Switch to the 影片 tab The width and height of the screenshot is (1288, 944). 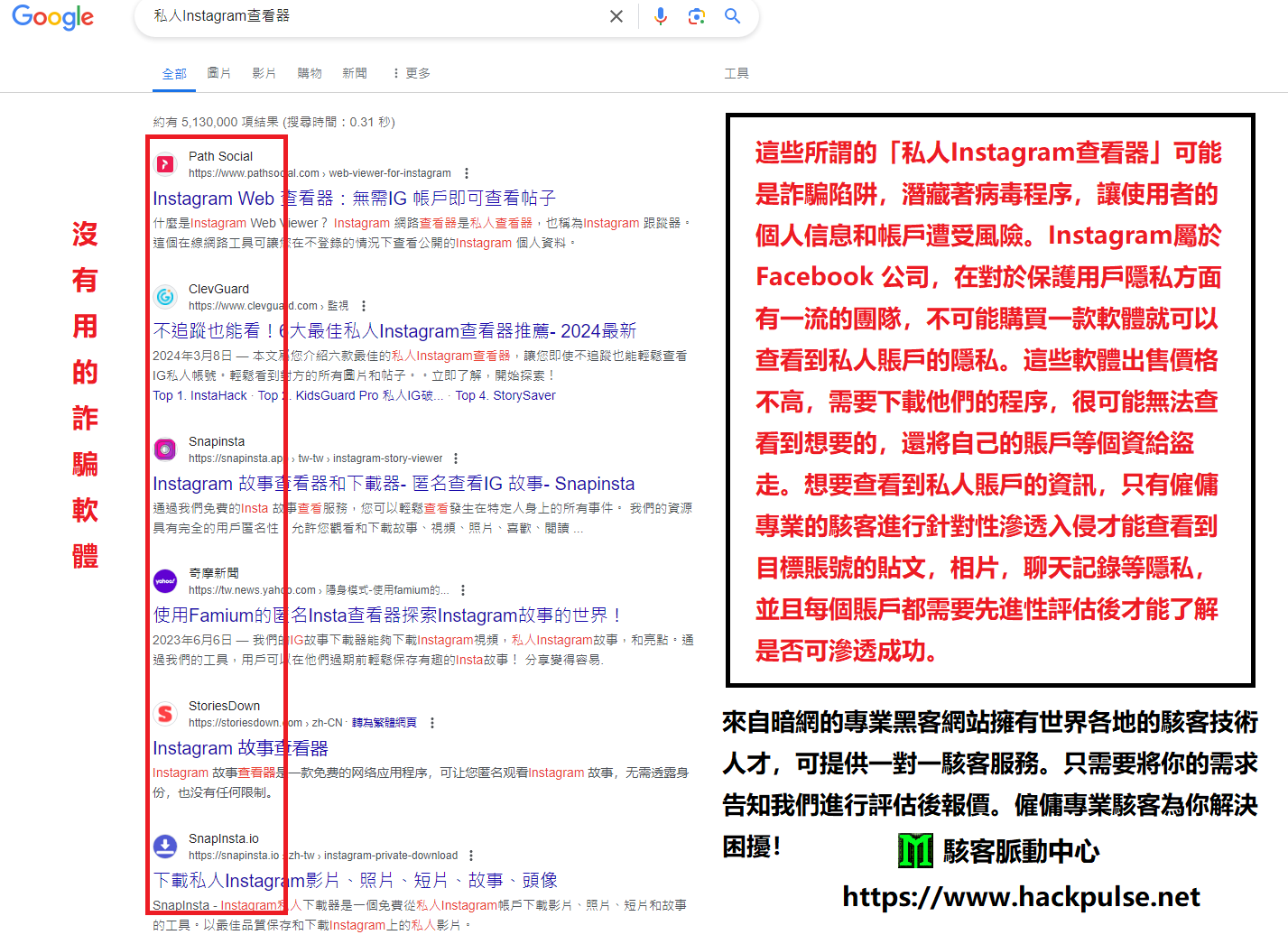pyautogui.click(x=264, y=73)
